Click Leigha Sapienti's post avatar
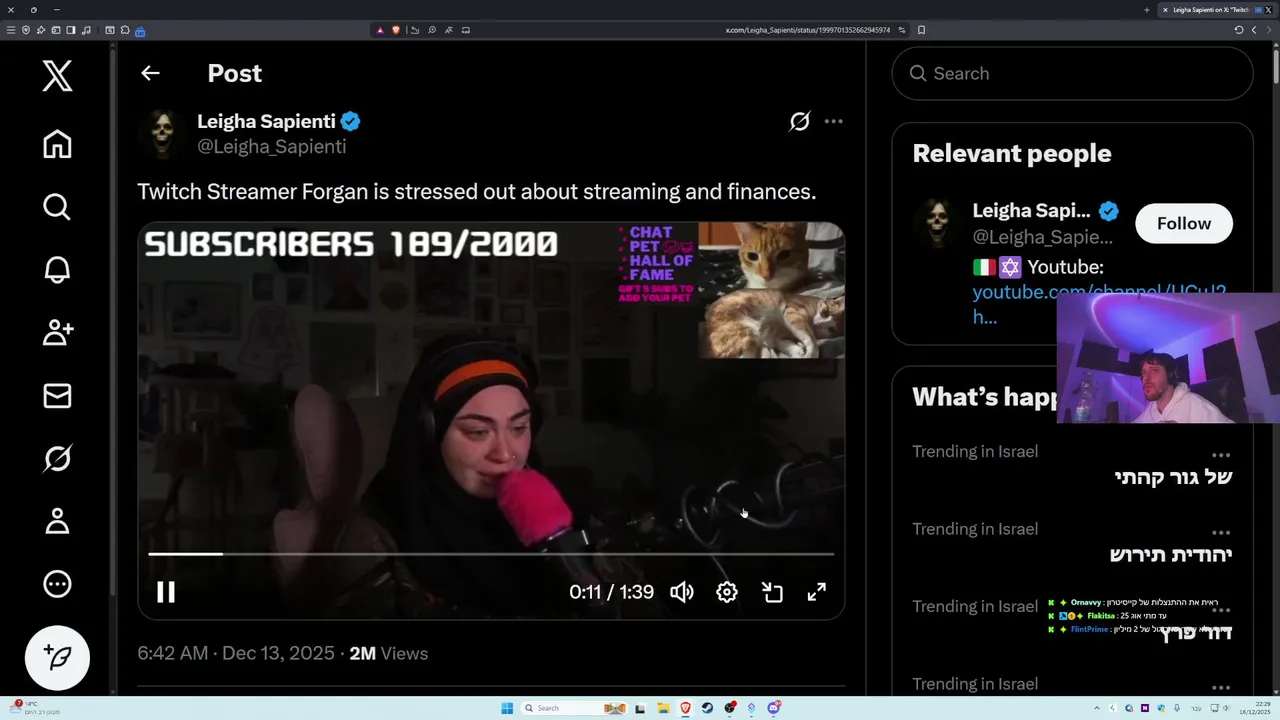1280x720 pixels. (x=163, y=133)
